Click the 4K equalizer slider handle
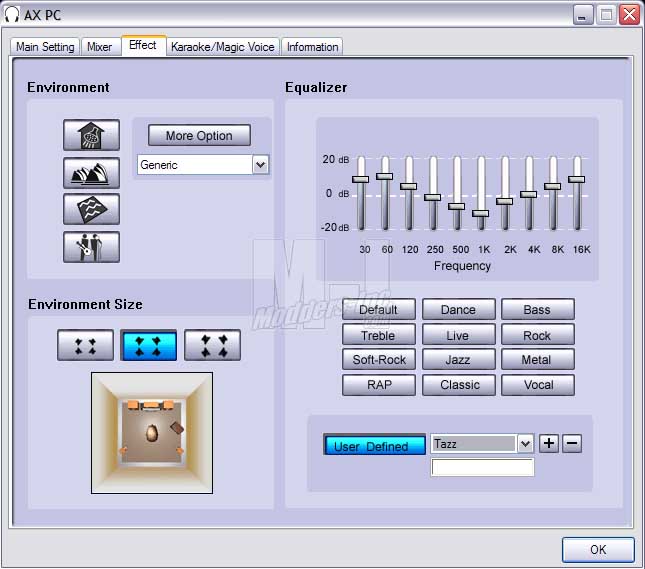Viewport: 645px width, 569px height. point(529,194)
